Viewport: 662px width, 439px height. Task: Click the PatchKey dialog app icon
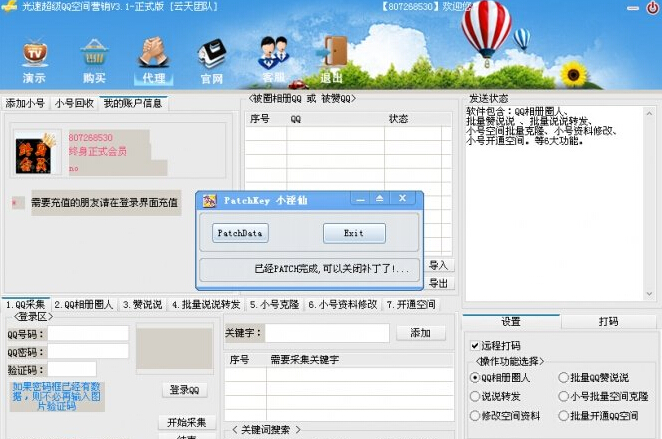(209, 201)
